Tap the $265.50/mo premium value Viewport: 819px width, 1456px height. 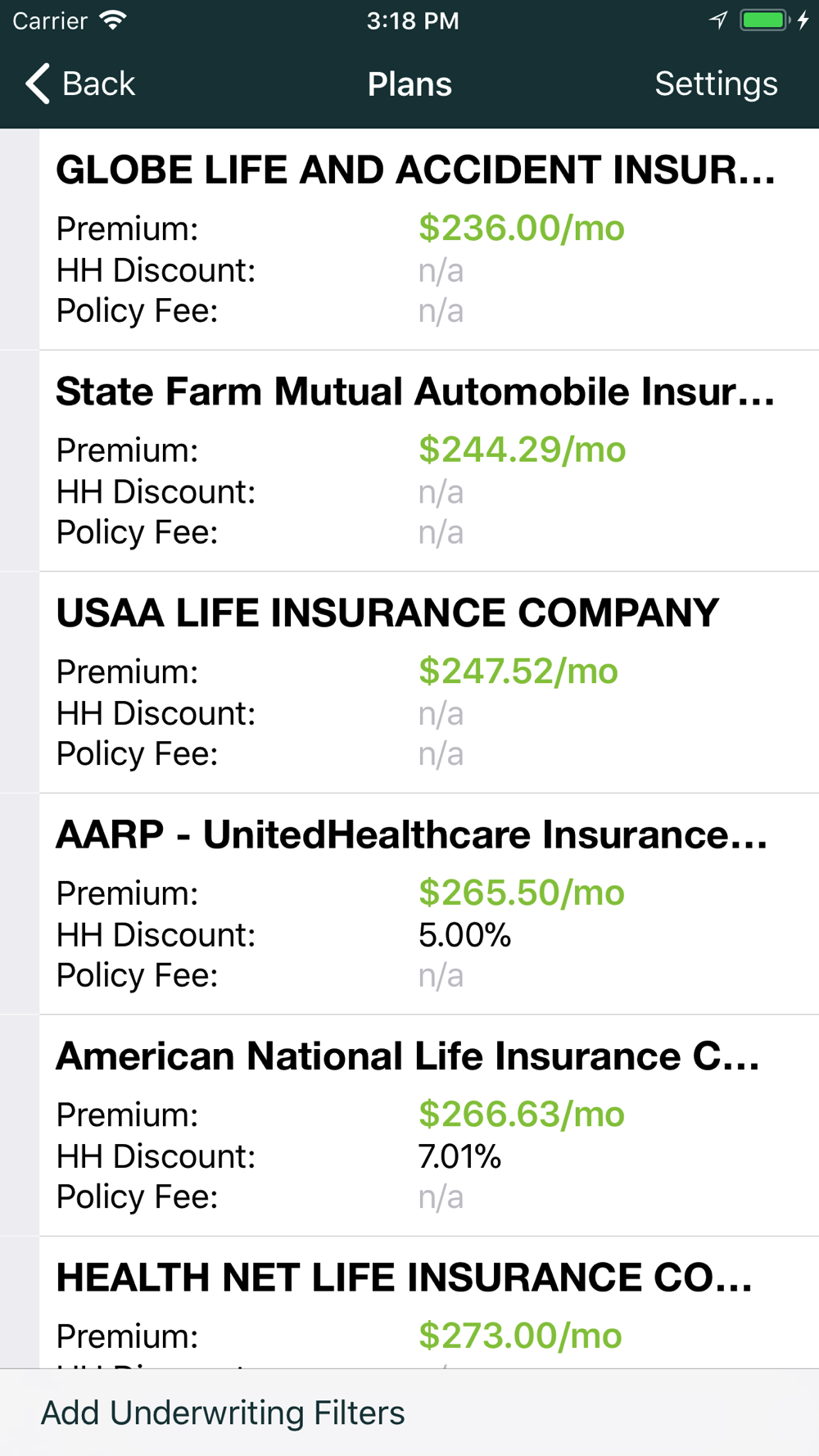coord(521,893)
